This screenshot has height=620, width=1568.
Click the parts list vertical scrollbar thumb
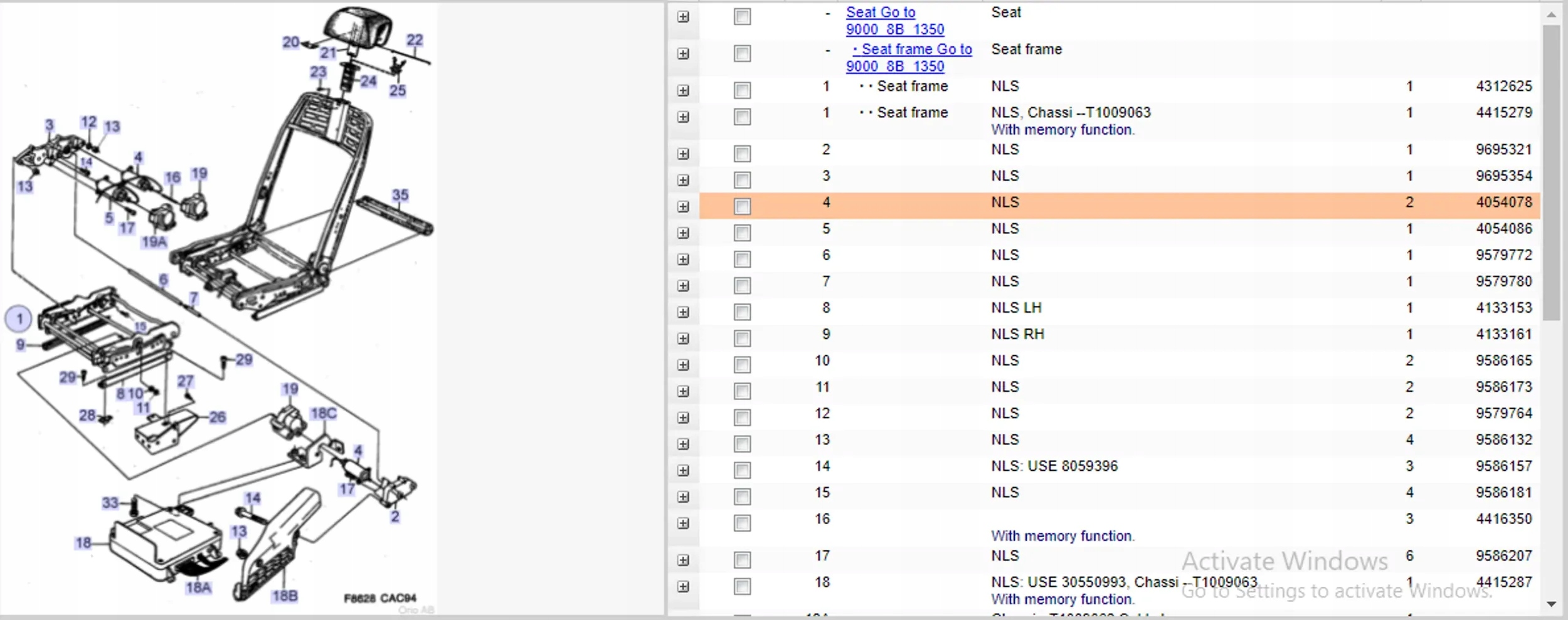pos(1552,172)
